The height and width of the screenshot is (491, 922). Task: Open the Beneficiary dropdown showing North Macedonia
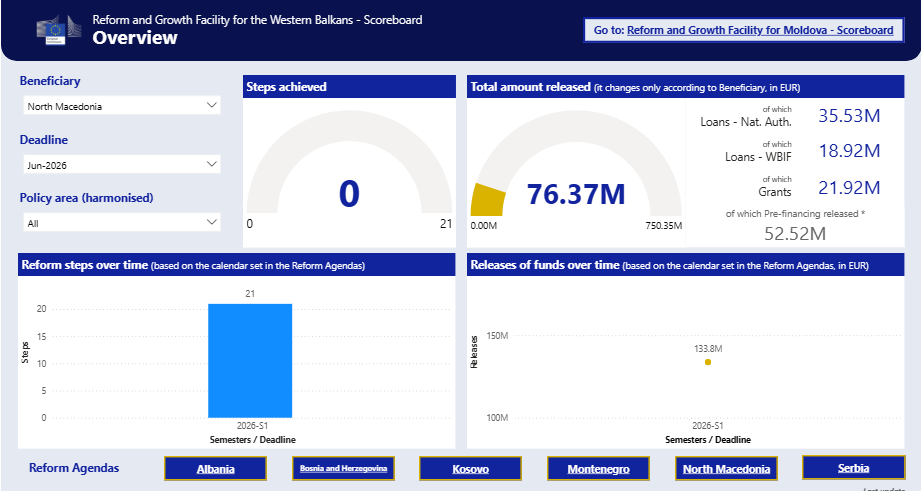coord(122,106)
